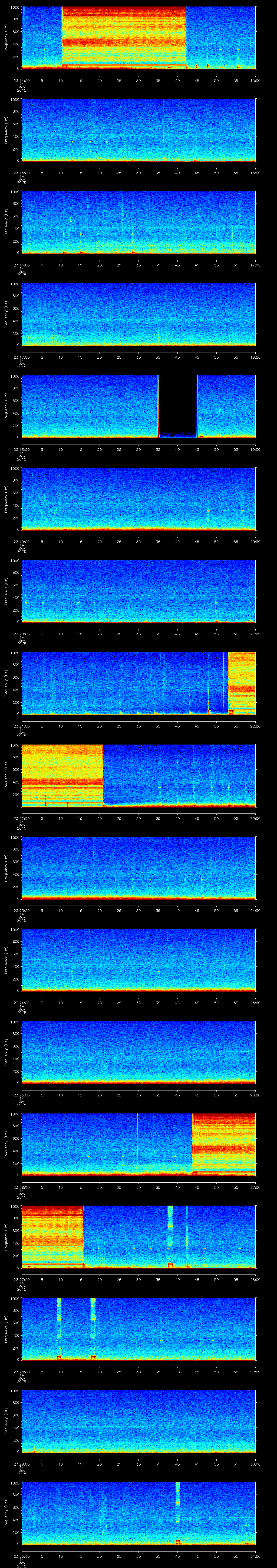Click the 23:16:00 spectrogram panel

(x=139, y=222)
